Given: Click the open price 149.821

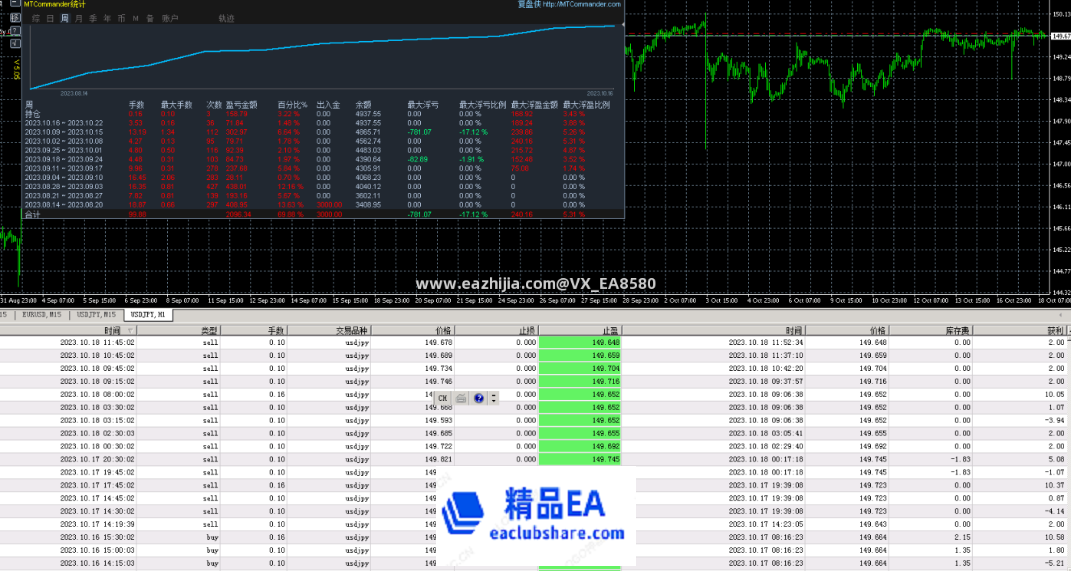Looking at the screenshot, I should pyautogui.click(x=439, y=459).
